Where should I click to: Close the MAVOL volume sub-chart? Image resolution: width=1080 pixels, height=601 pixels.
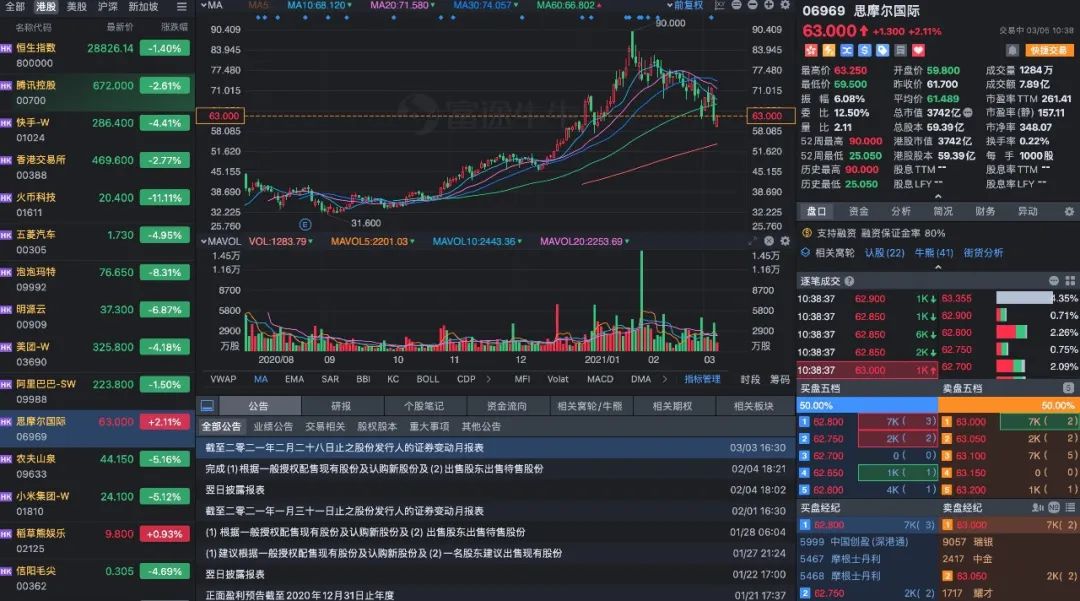pos(769,241)
